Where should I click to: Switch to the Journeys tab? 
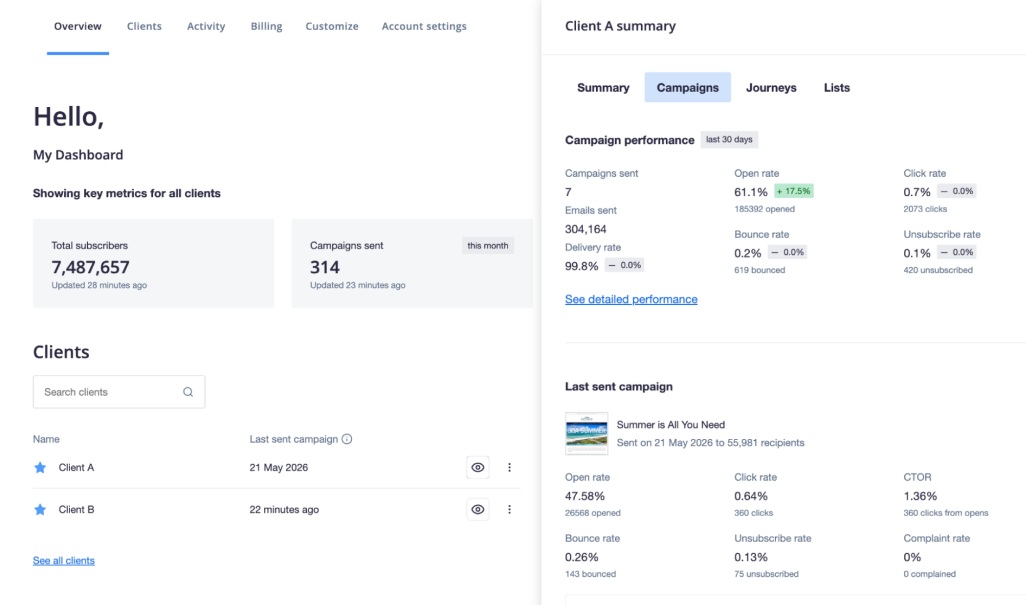[x=771, y=88]
